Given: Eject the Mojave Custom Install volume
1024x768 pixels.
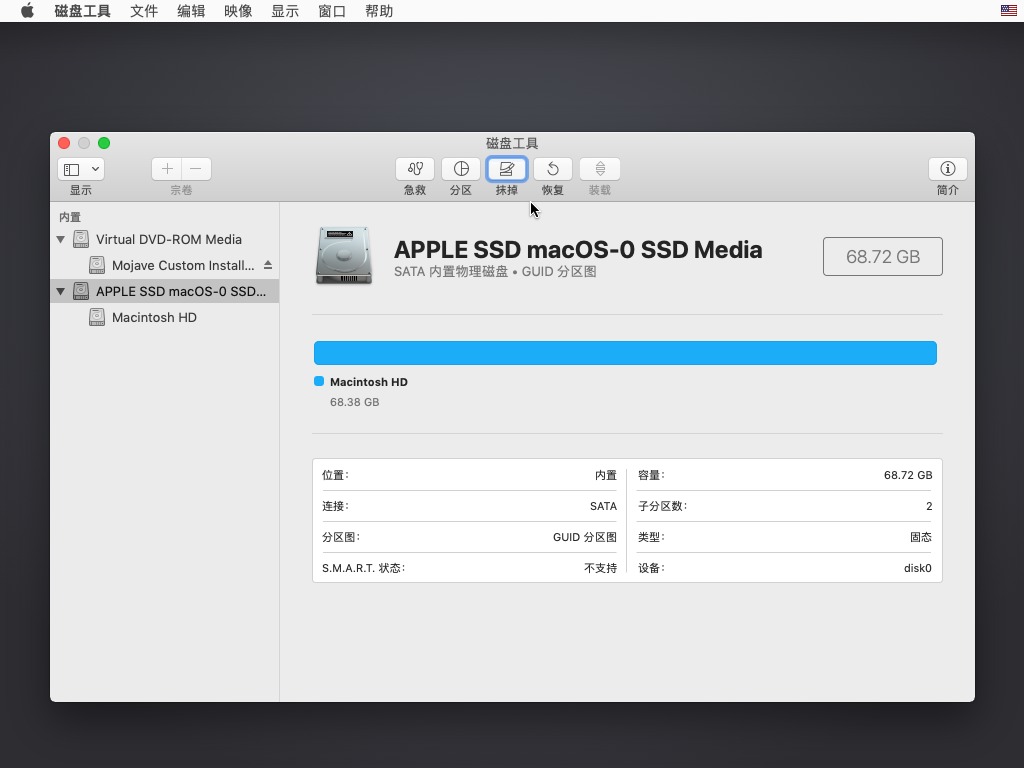Looking at the screenshot, I should tap(268, 265).
